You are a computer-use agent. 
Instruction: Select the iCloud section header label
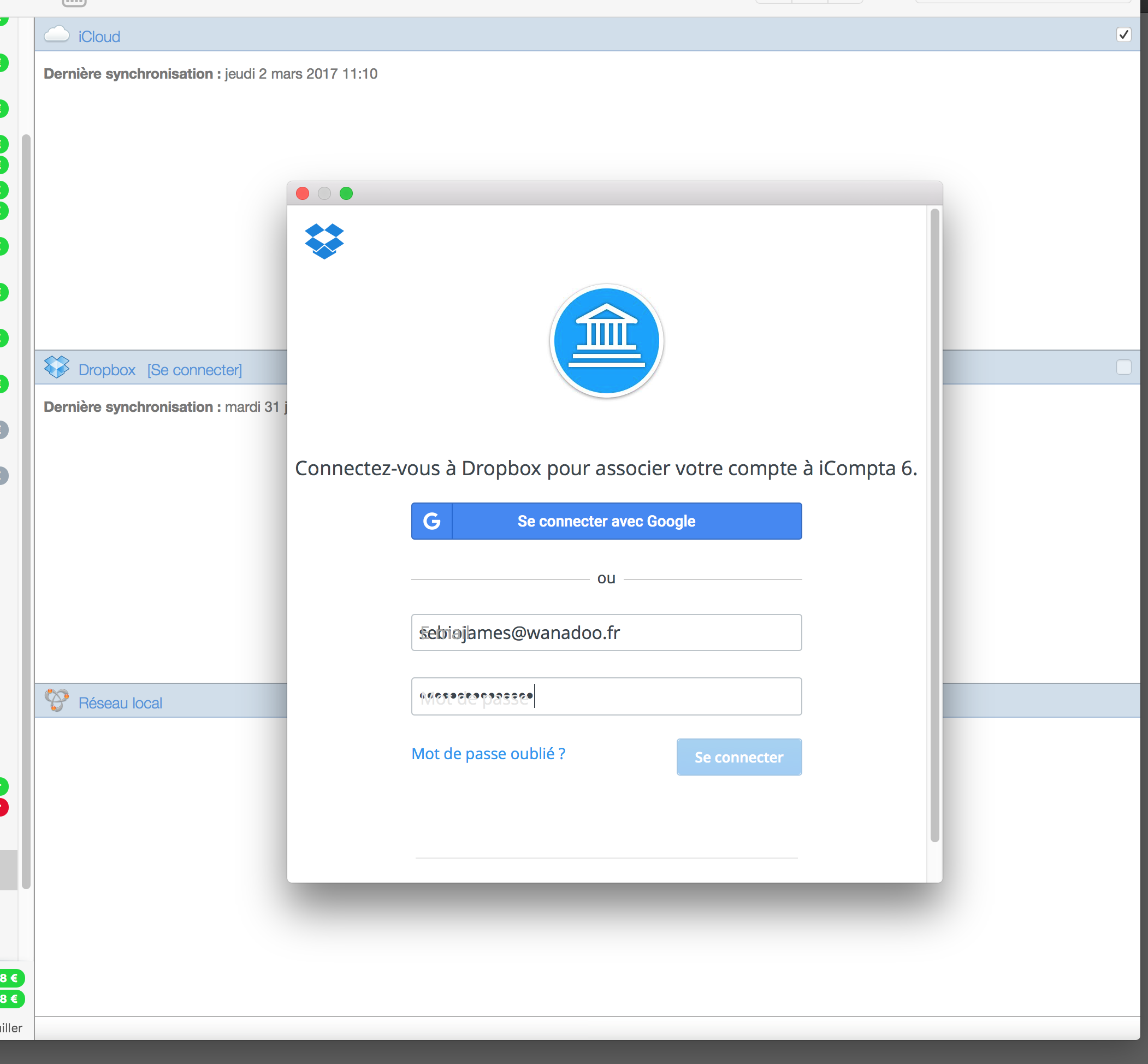point(99,36)
